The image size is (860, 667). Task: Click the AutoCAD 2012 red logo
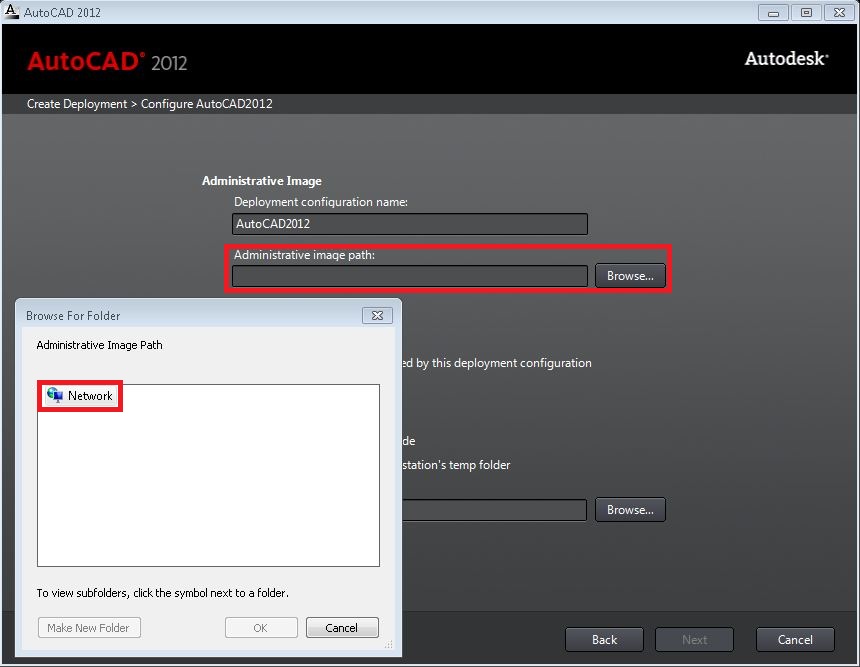coord(108,62)
